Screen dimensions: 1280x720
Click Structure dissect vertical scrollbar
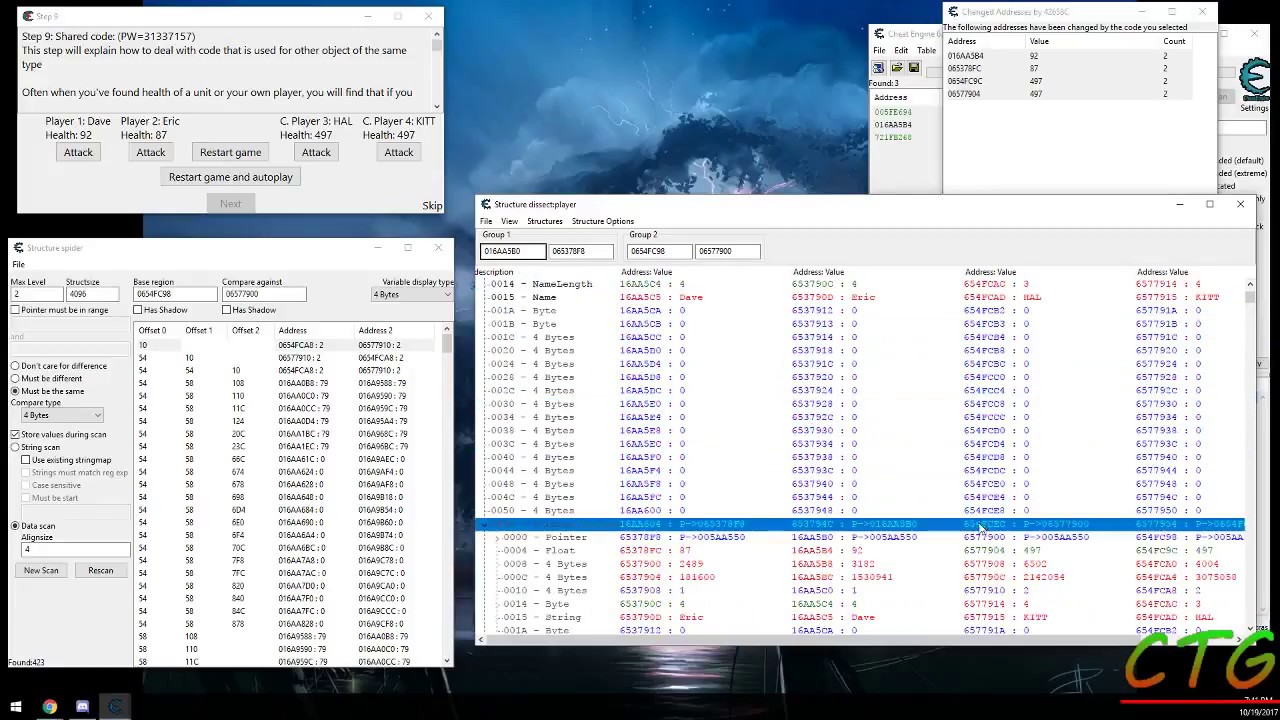point(1249,455)
